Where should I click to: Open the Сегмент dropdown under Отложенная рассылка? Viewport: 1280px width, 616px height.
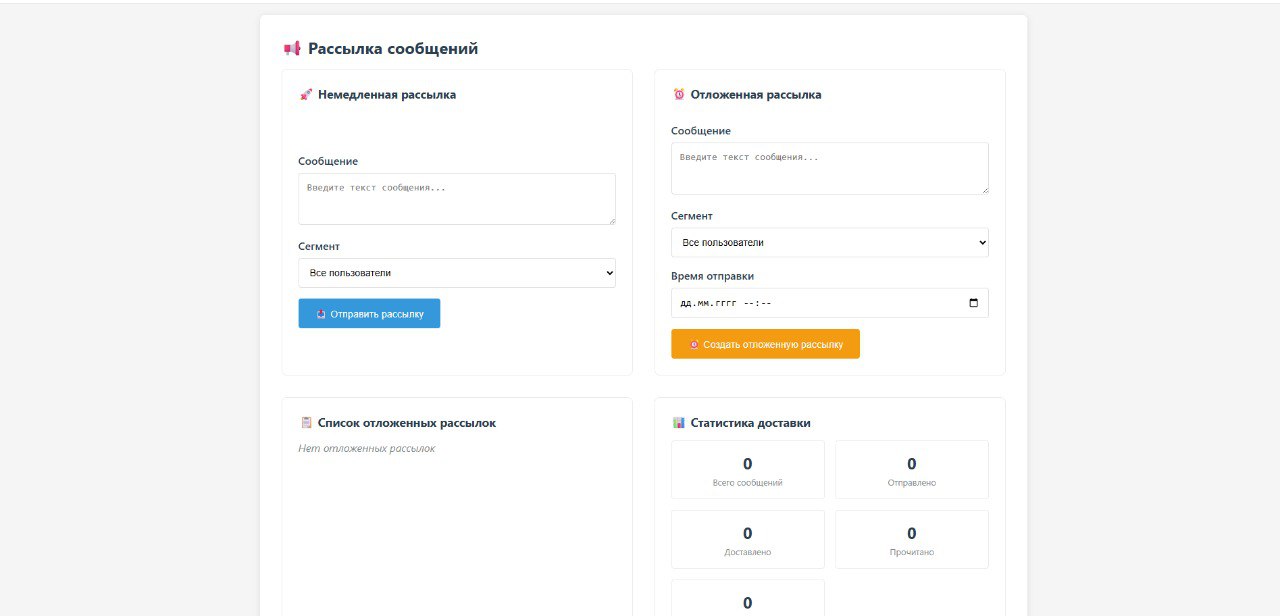[830, 242]
